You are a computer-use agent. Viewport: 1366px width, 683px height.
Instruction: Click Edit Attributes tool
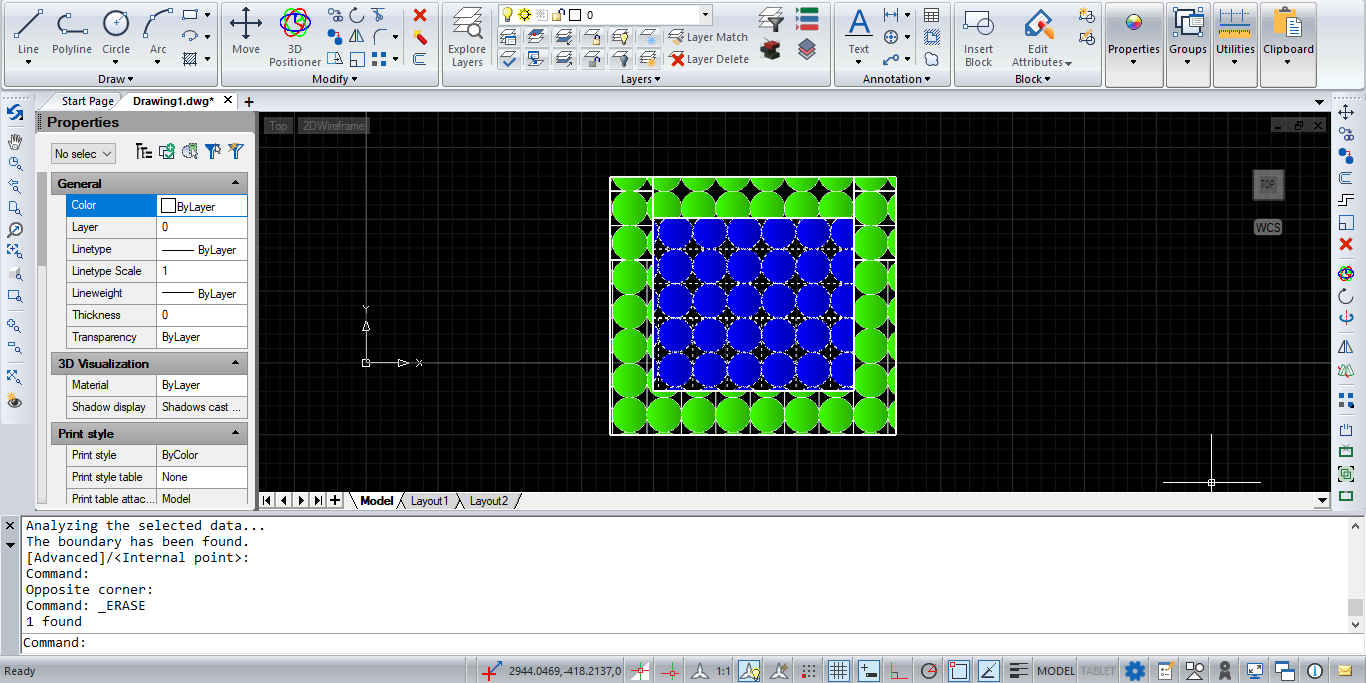1041,37
